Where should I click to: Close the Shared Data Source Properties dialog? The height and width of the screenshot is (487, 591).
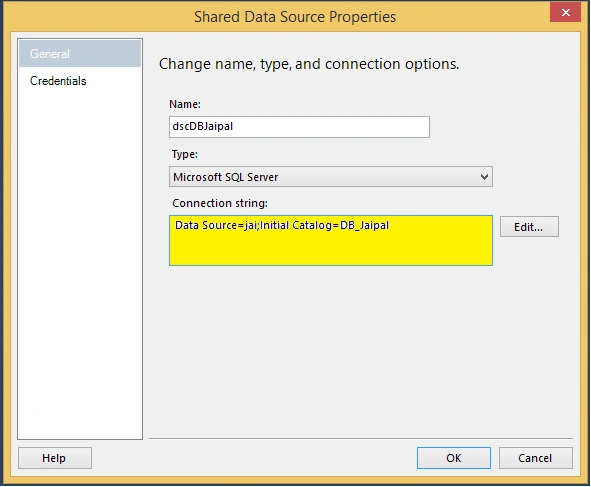point(565,12)
